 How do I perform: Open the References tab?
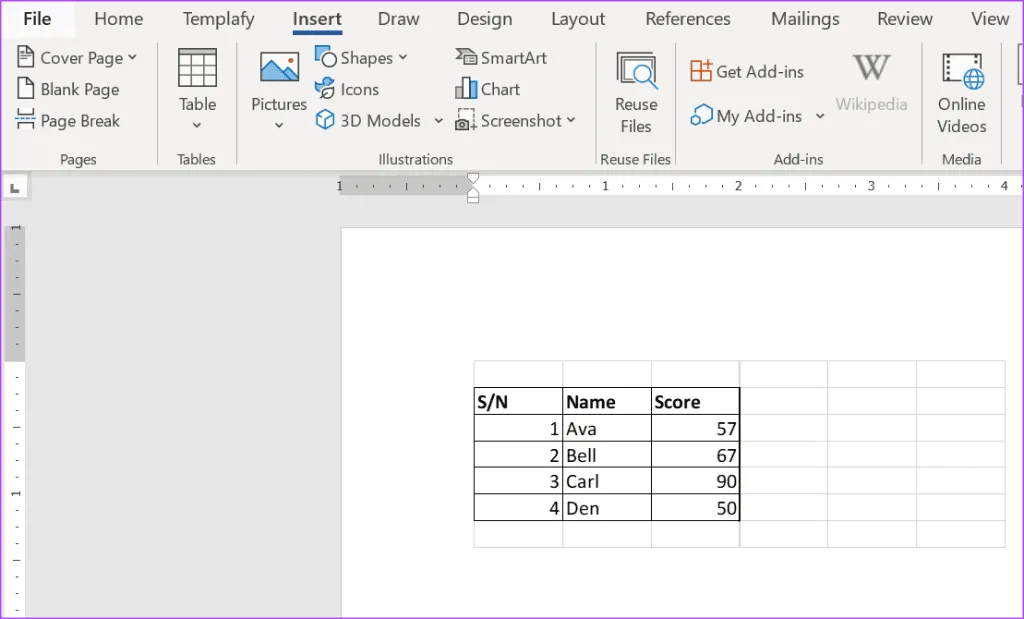(x=688, y=19)
